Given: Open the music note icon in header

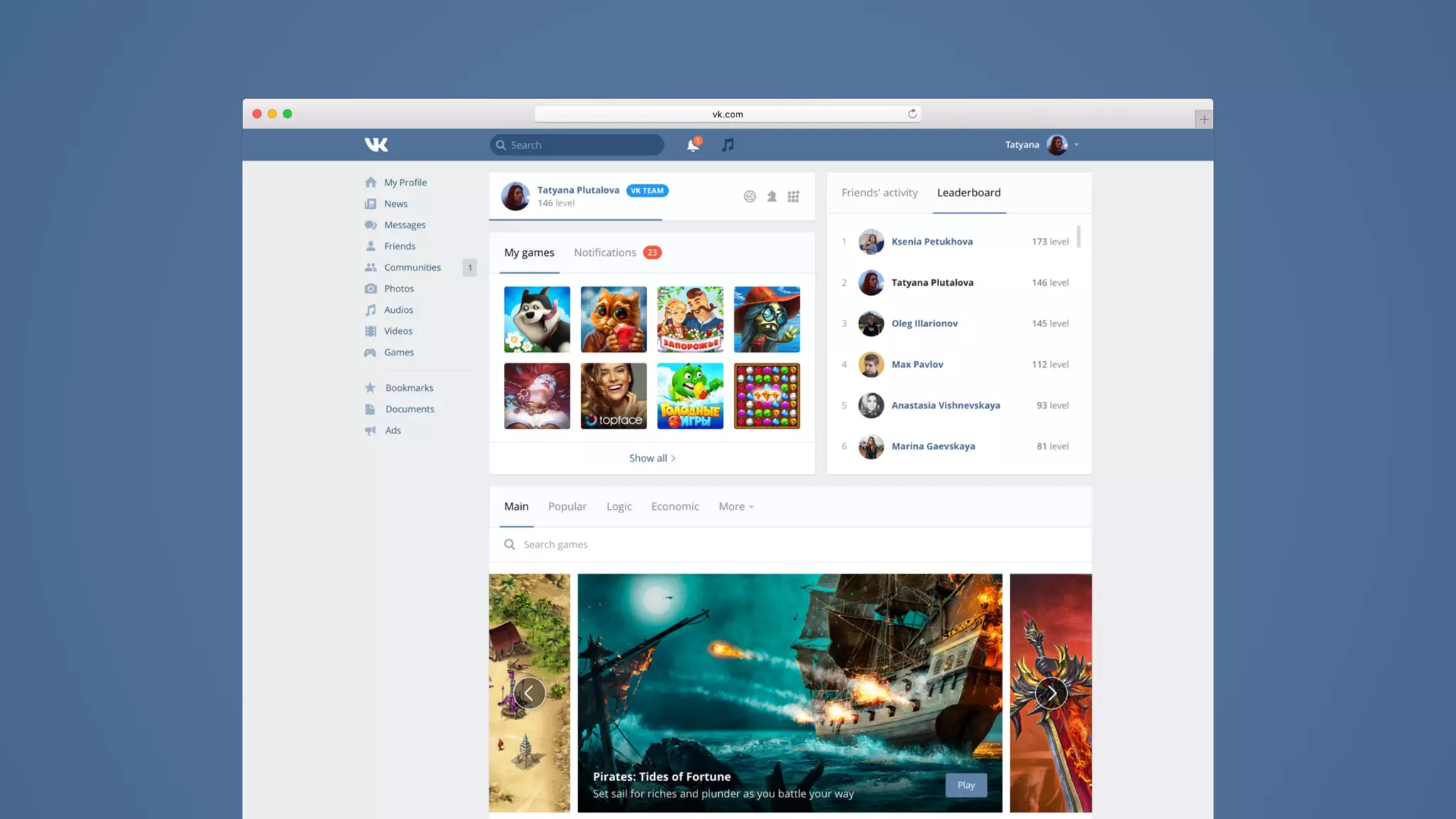Looking at the screenshot, I should coord(727,145).
